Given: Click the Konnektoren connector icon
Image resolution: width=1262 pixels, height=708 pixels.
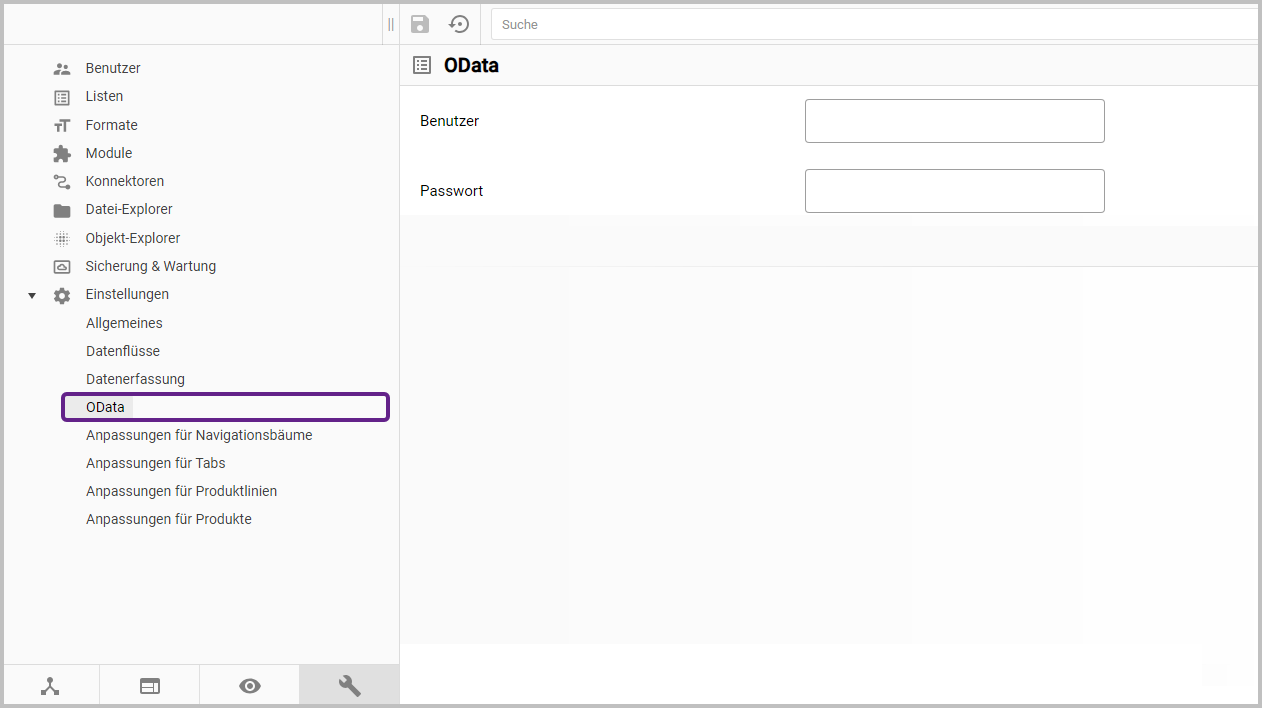Looking at the screenshot, I should point(62,182).
